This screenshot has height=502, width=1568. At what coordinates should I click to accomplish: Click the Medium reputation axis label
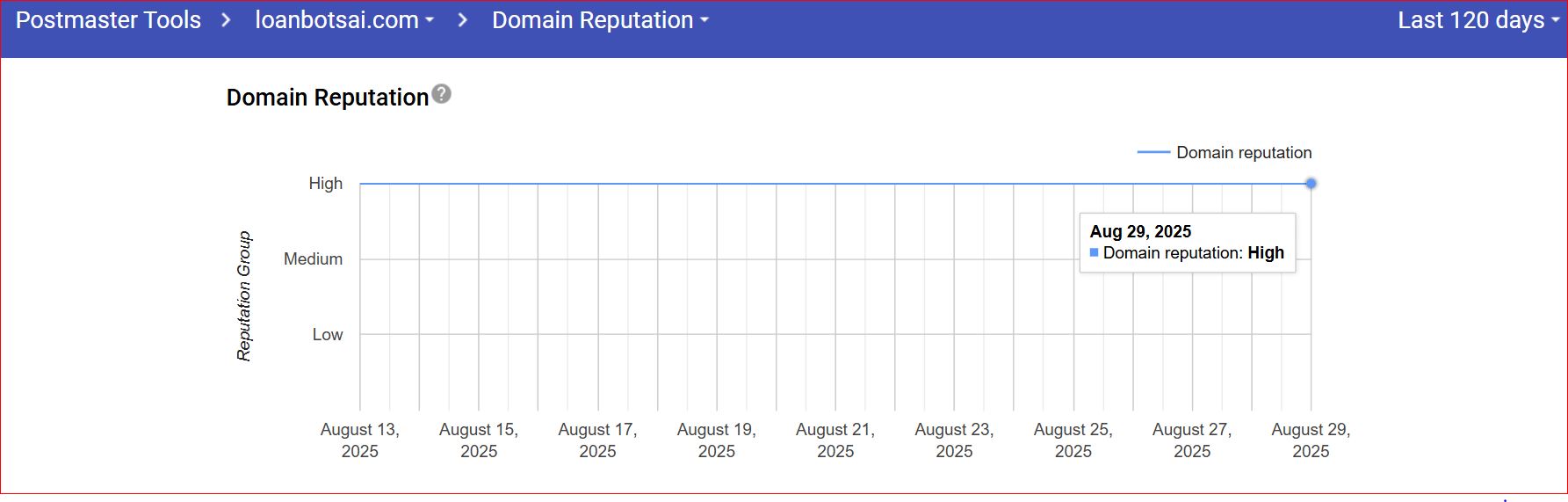[x=313, y=259]
